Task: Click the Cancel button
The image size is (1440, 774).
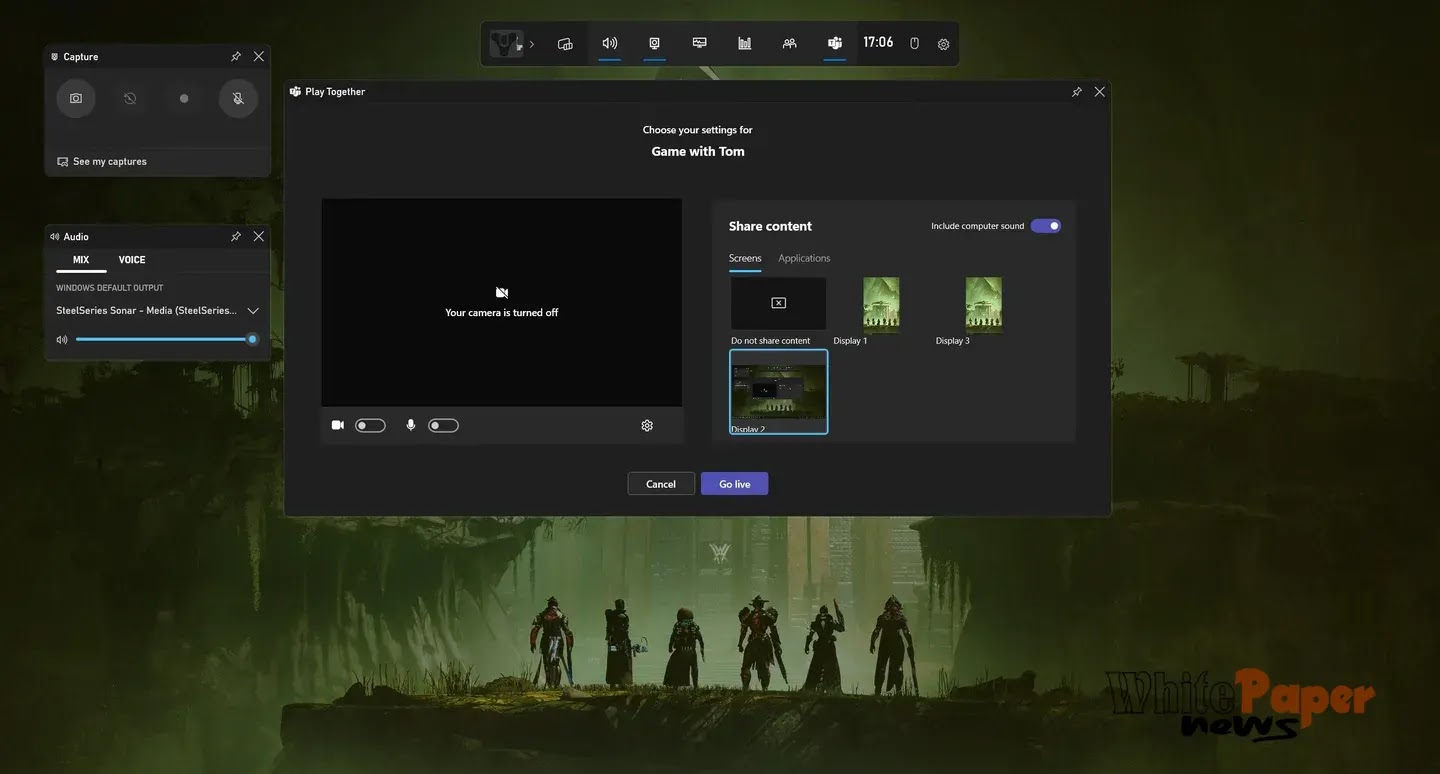Action: tap(661, 484)
